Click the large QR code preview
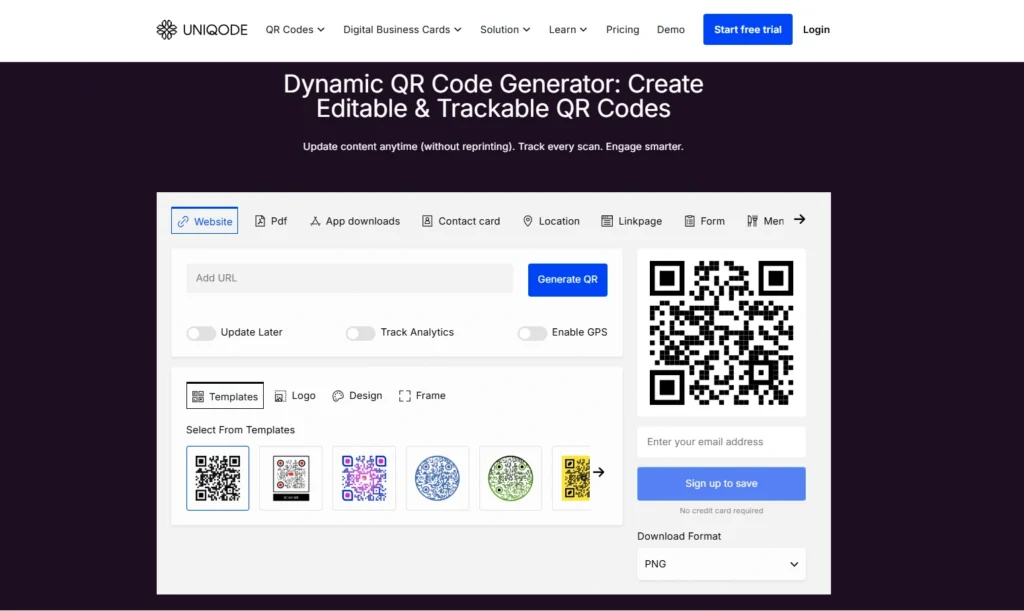Viewport: 1024px width, 611px height. tap(721, 332)
